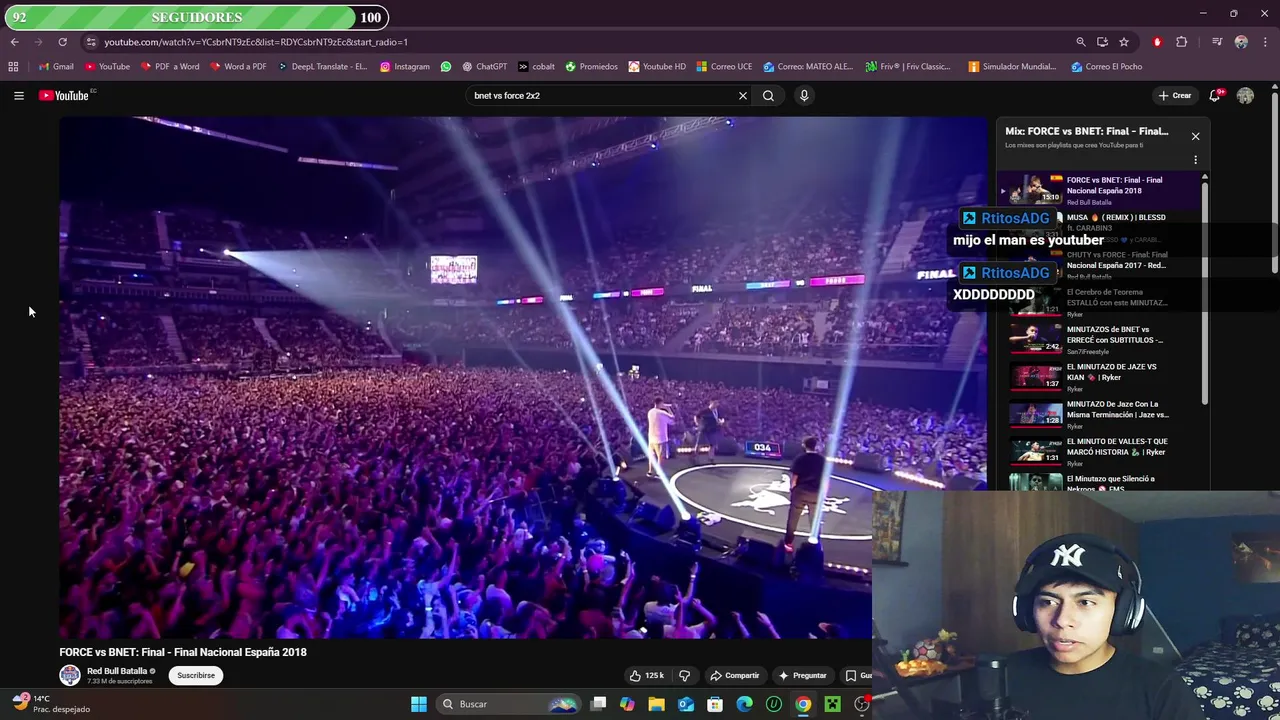Open the Simulador Mundial bookmark
The height and width of the screenshot is (720, 1280).
click(1012, 67)
